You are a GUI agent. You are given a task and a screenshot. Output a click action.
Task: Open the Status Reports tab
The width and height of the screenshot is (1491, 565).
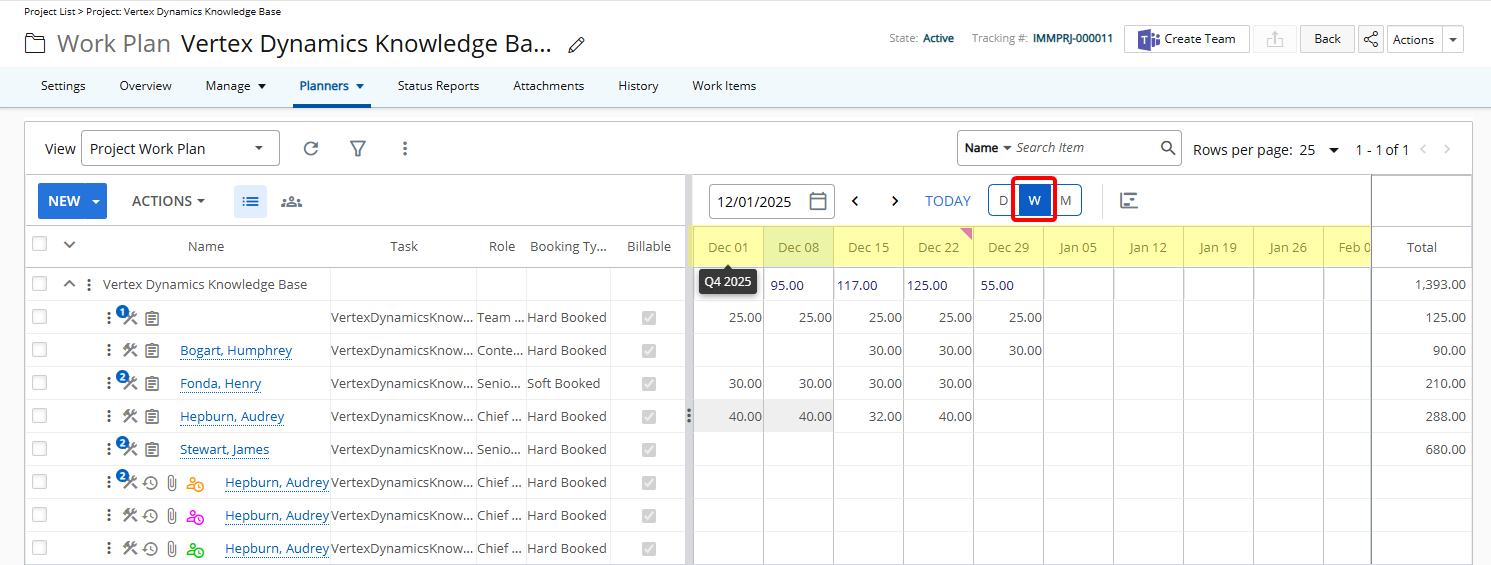pyautogui.click(x=438, y=86)
